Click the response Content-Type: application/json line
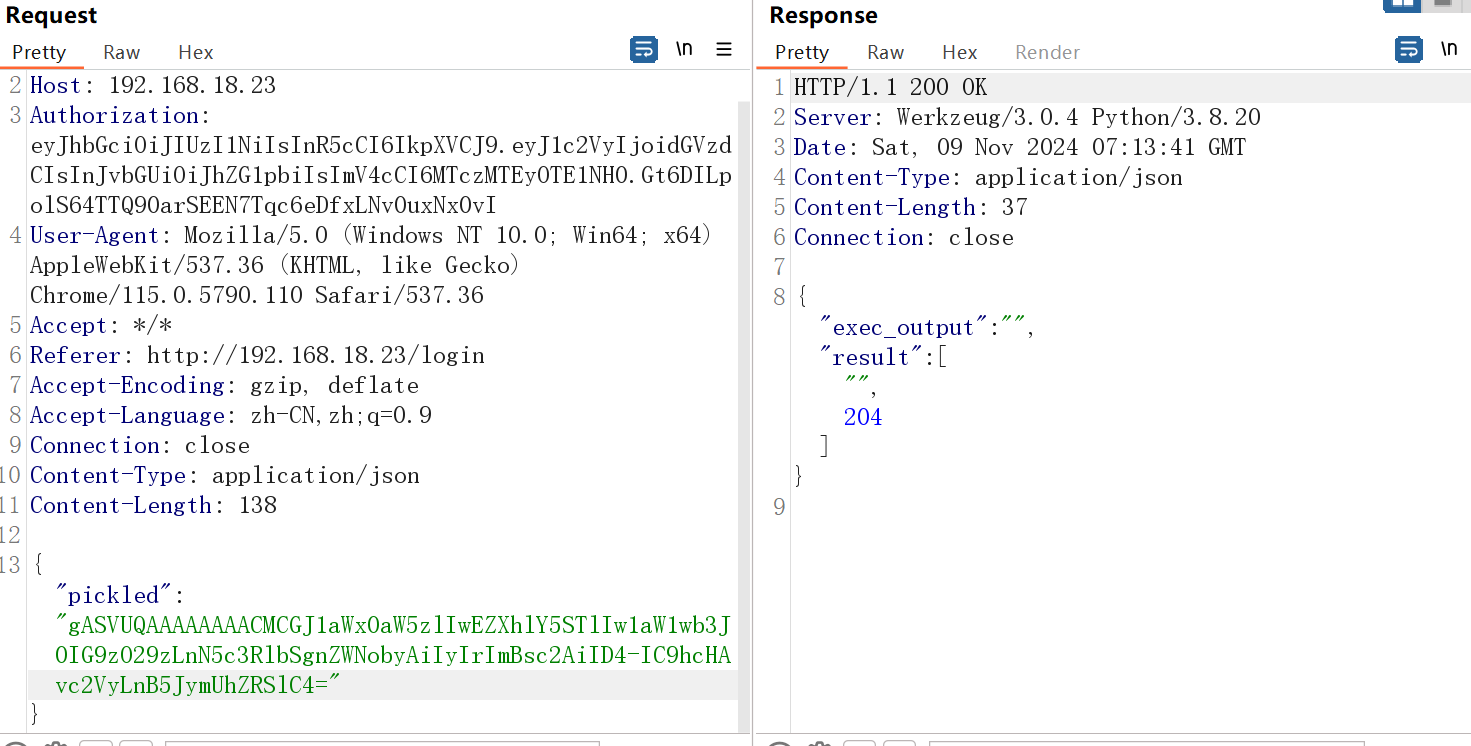This screenshot has width=1471, height=746. pos(988,177)
